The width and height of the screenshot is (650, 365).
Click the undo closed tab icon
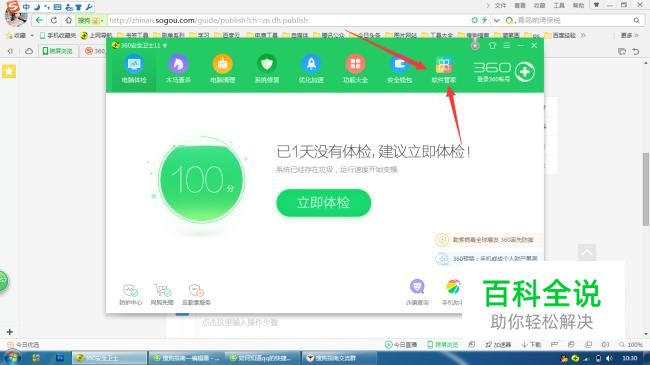click(x=636, y=51)
